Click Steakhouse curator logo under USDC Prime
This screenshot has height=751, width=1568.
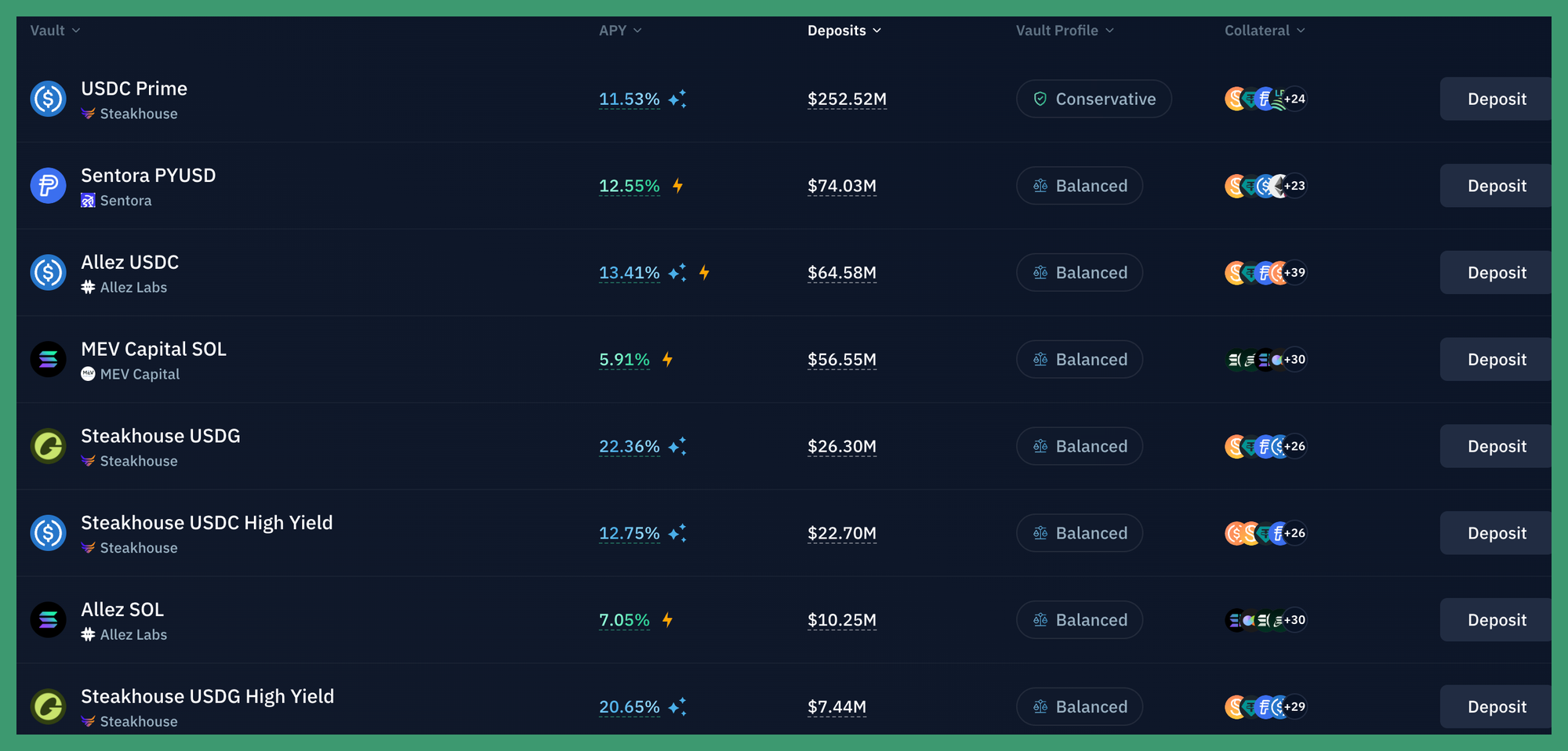tap(88, 114)
